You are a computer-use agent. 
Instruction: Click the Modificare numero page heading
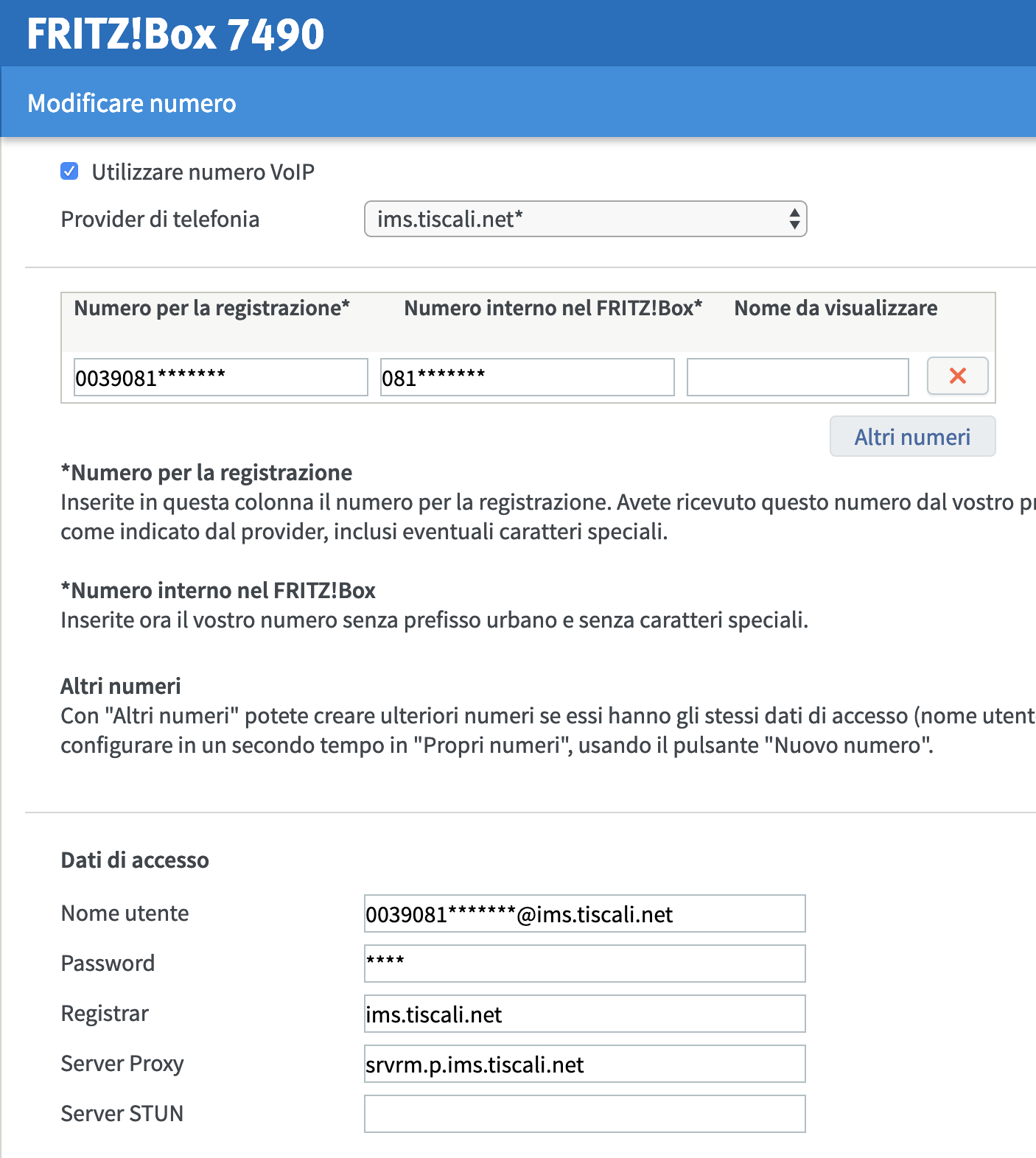coord(132,103)
